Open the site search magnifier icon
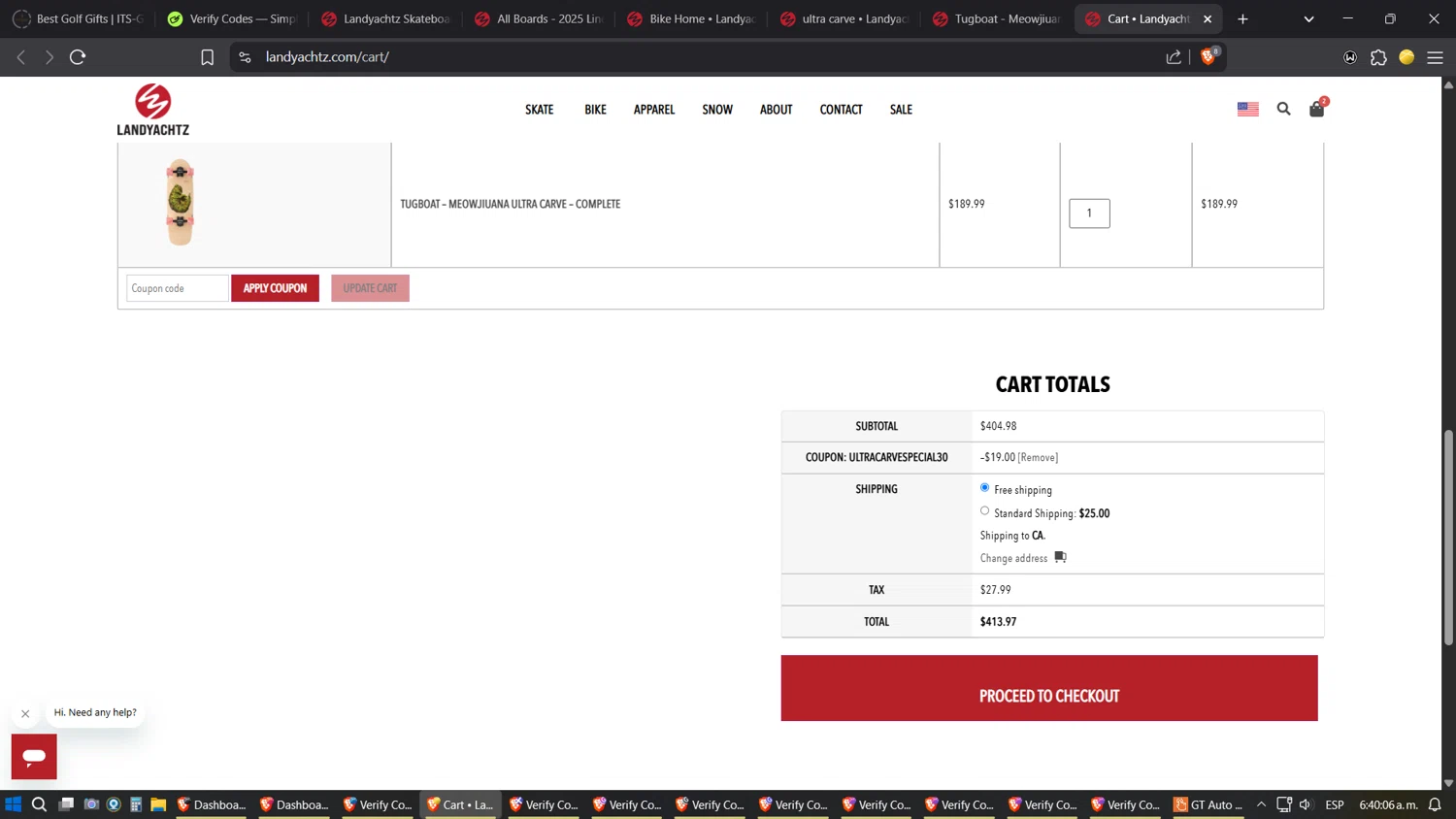 (1283, 109)
